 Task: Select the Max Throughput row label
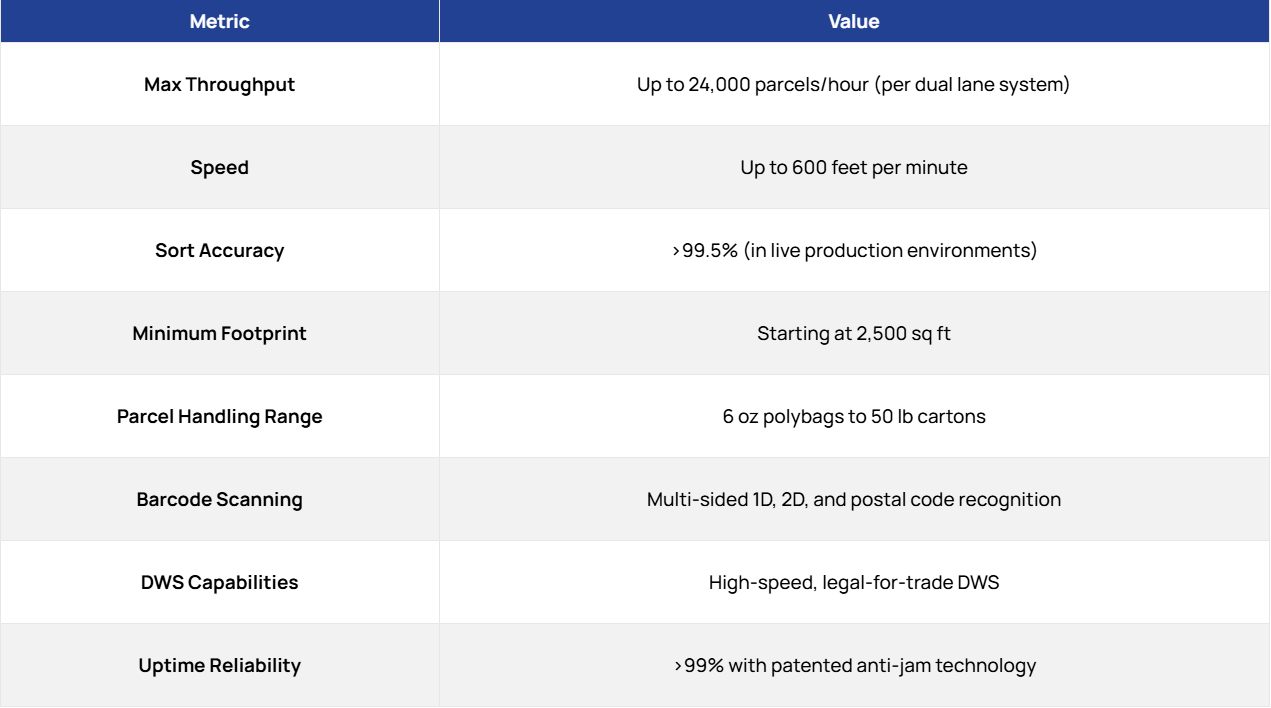click(x=219, y=85)
